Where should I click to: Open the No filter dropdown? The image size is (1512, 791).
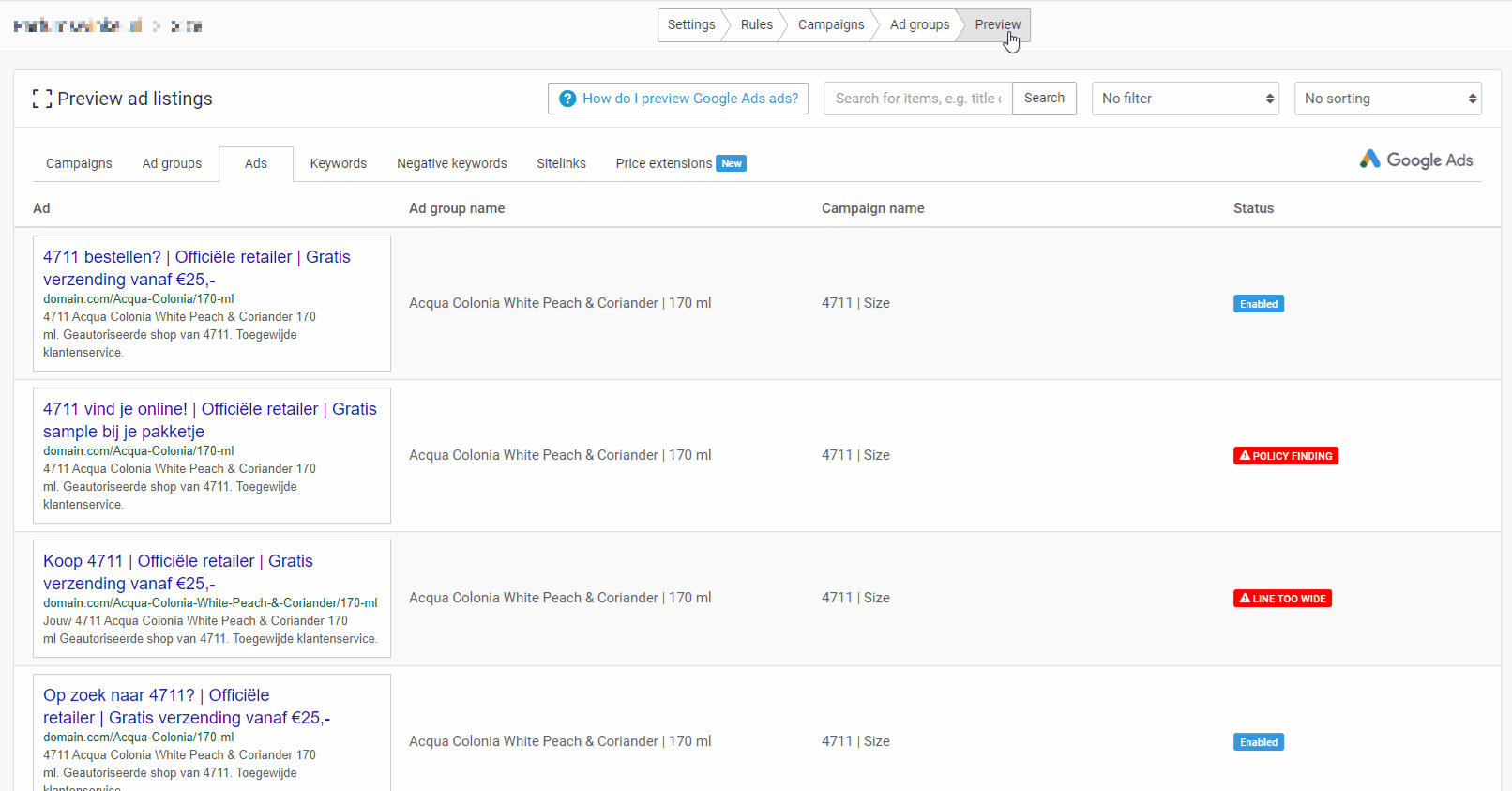click(x=1186, y=99)
